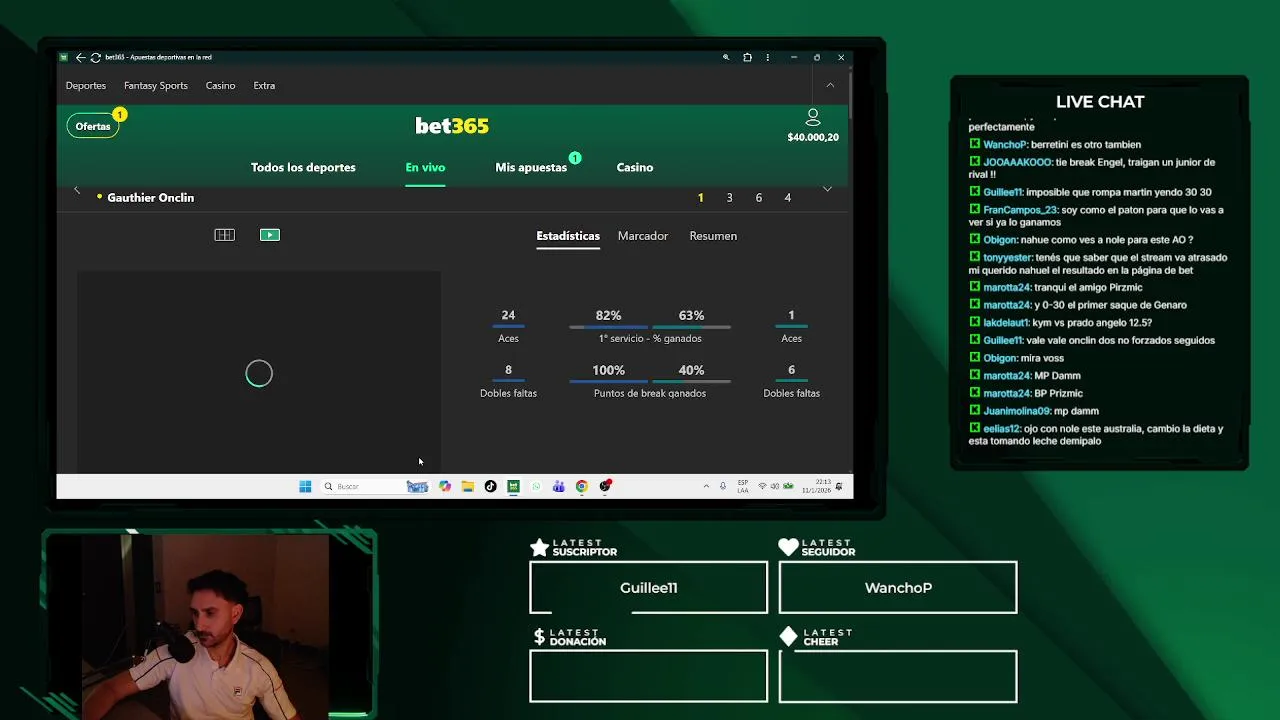Click the microphone tray icon
The image size is (1280, 720).
723,486
